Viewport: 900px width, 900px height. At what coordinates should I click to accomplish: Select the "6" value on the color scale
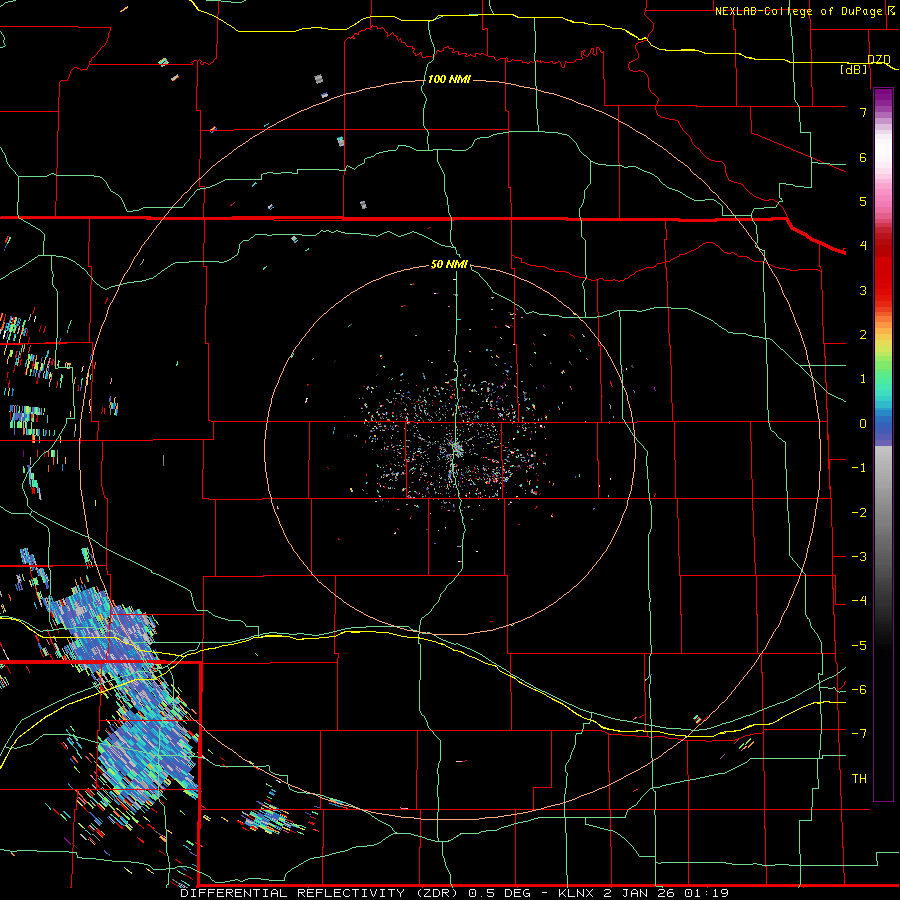pos(863,157)
